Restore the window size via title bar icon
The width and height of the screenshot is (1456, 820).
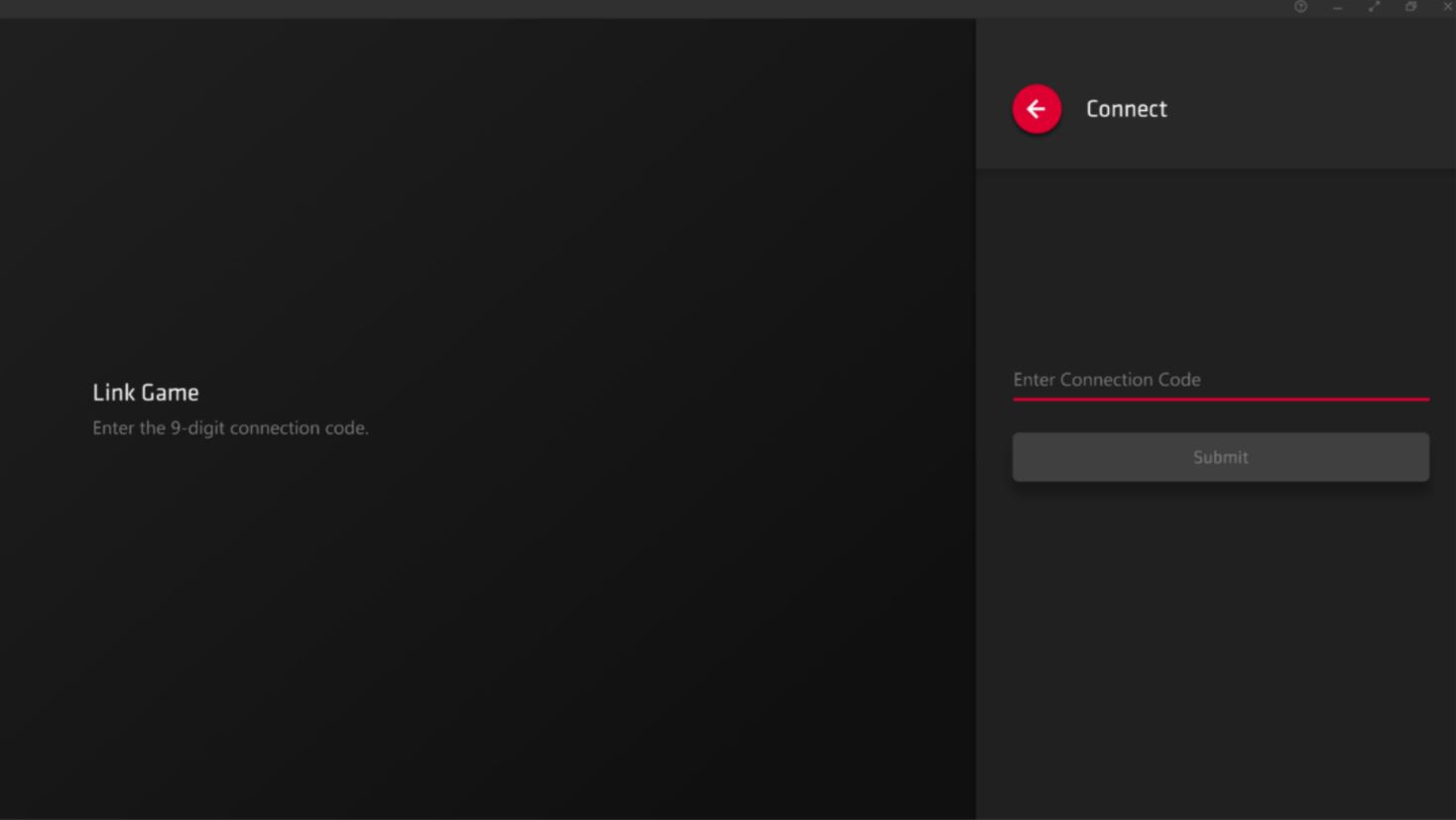tap(1410, 7)
